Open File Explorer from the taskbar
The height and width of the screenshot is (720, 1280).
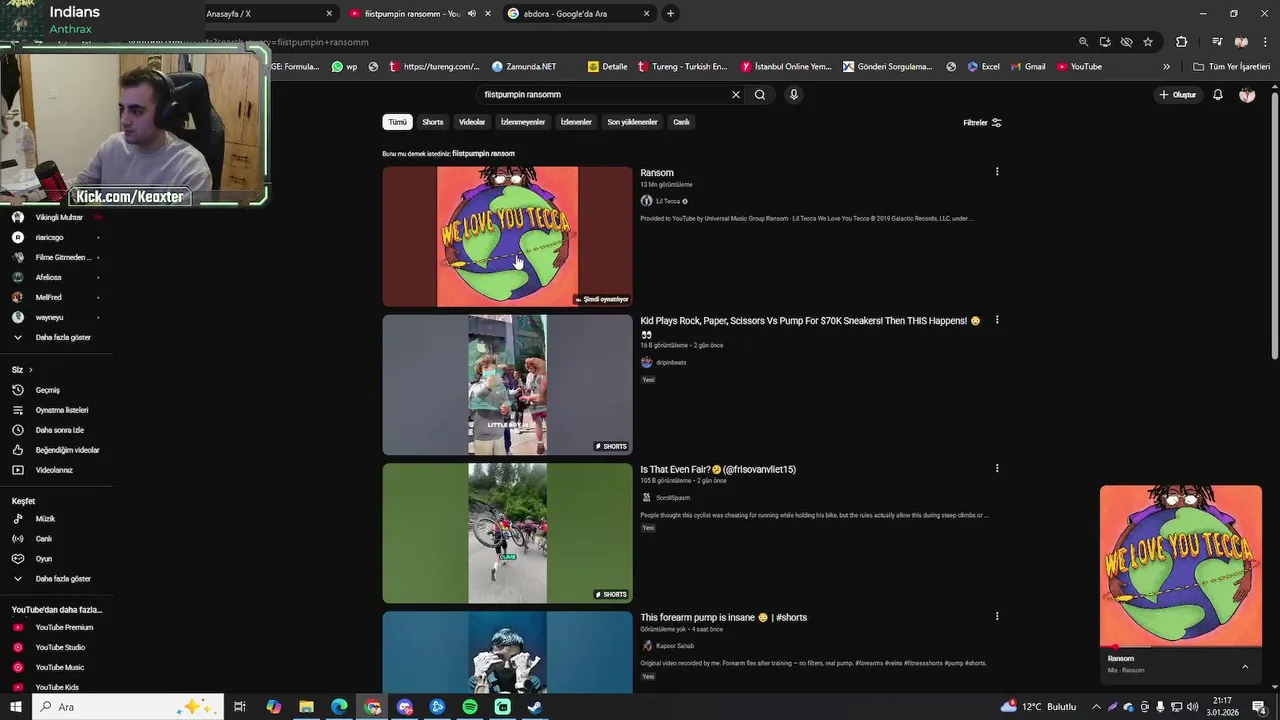(x=307, y=707)
